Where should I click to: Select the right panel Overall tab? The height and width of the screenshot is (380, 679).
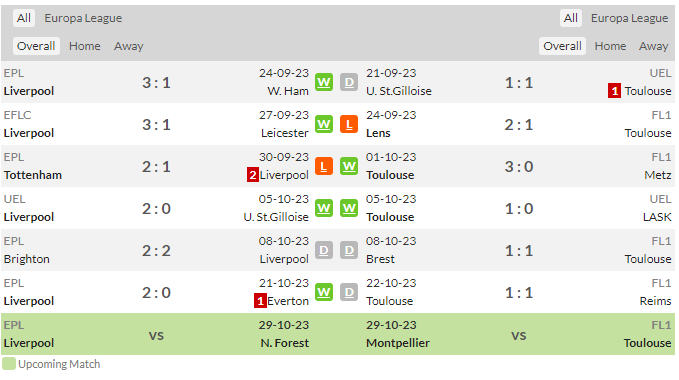point(562,46)
